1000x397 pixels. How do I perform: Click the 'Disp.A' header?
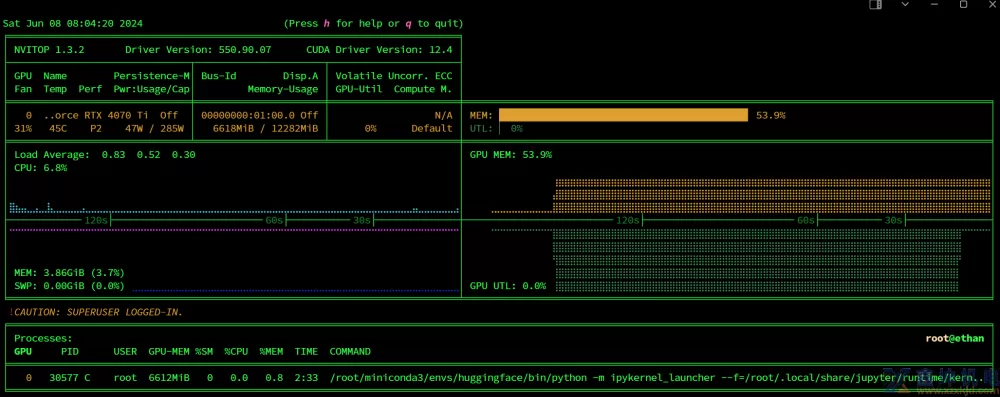[x=300, y=76]
